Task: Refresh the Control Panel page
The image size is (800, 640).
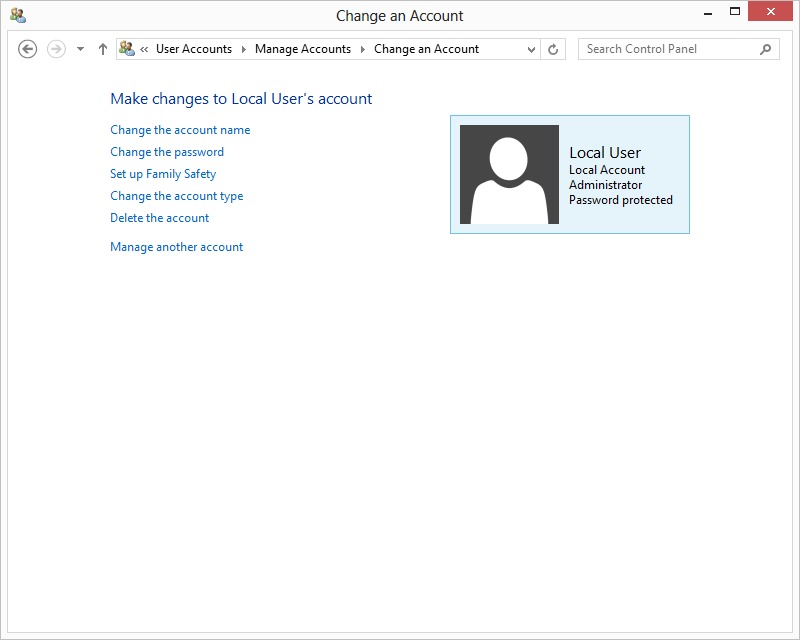Action: [554, 49]
